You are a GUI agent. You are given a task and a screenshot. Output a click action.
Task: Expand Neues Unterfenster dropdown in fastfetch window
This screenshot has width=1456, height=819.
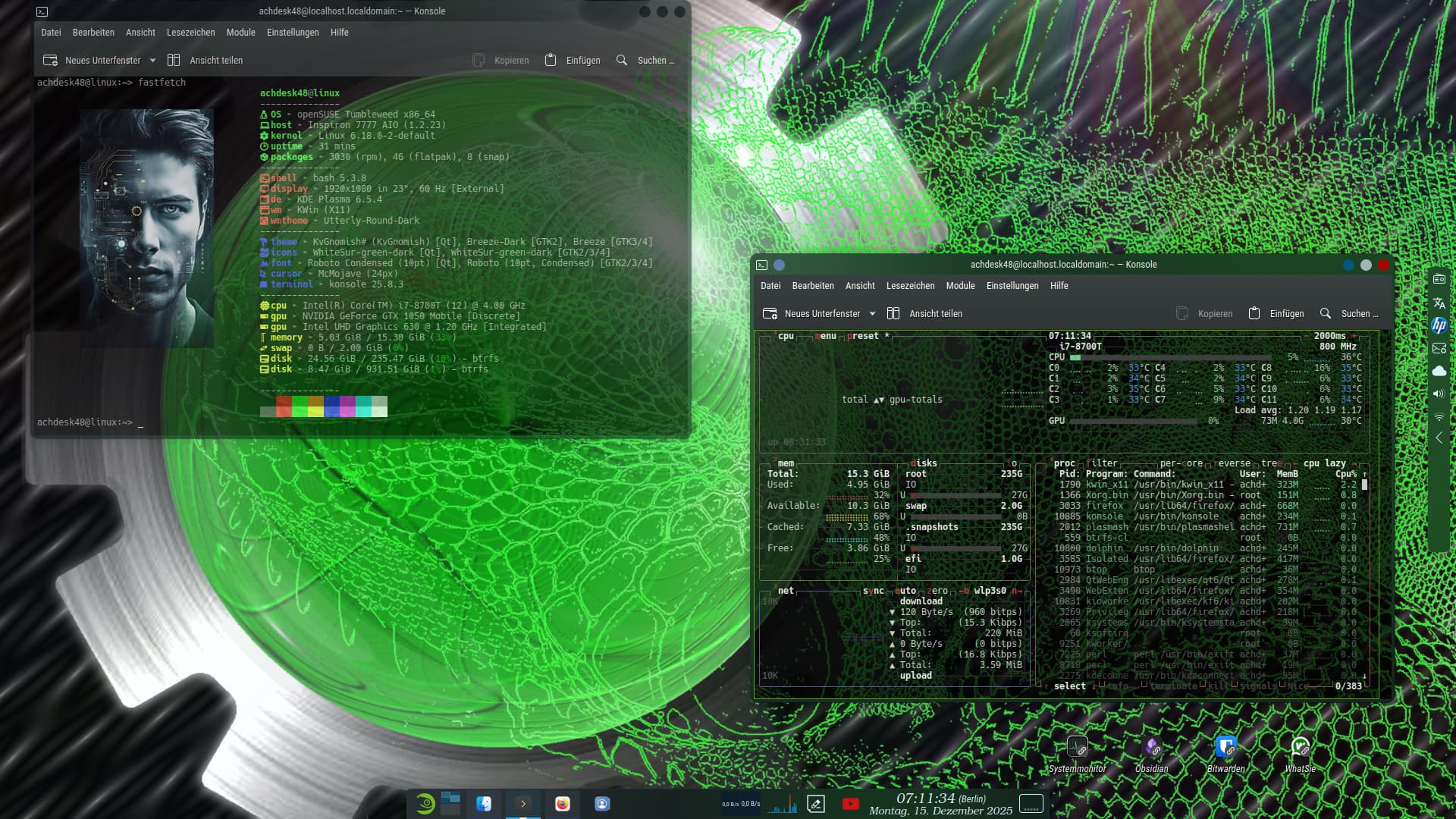pos(152,61)
